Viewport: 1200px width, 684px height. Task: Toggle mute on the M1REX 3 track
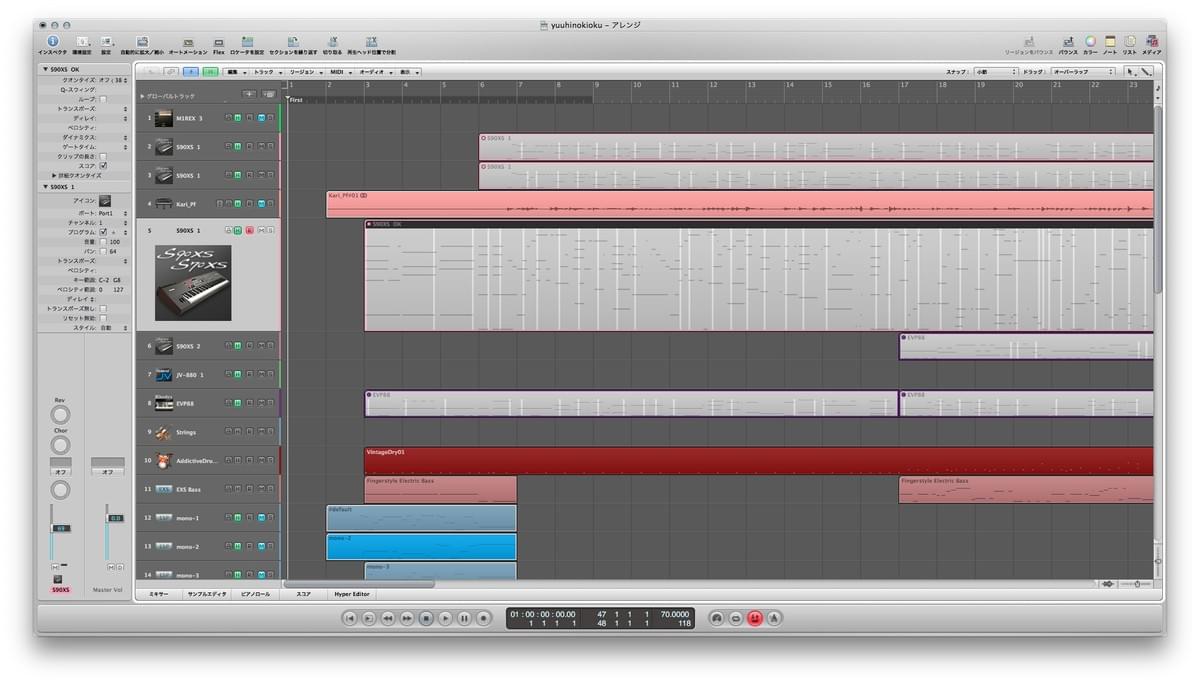[x=261, y=118]
